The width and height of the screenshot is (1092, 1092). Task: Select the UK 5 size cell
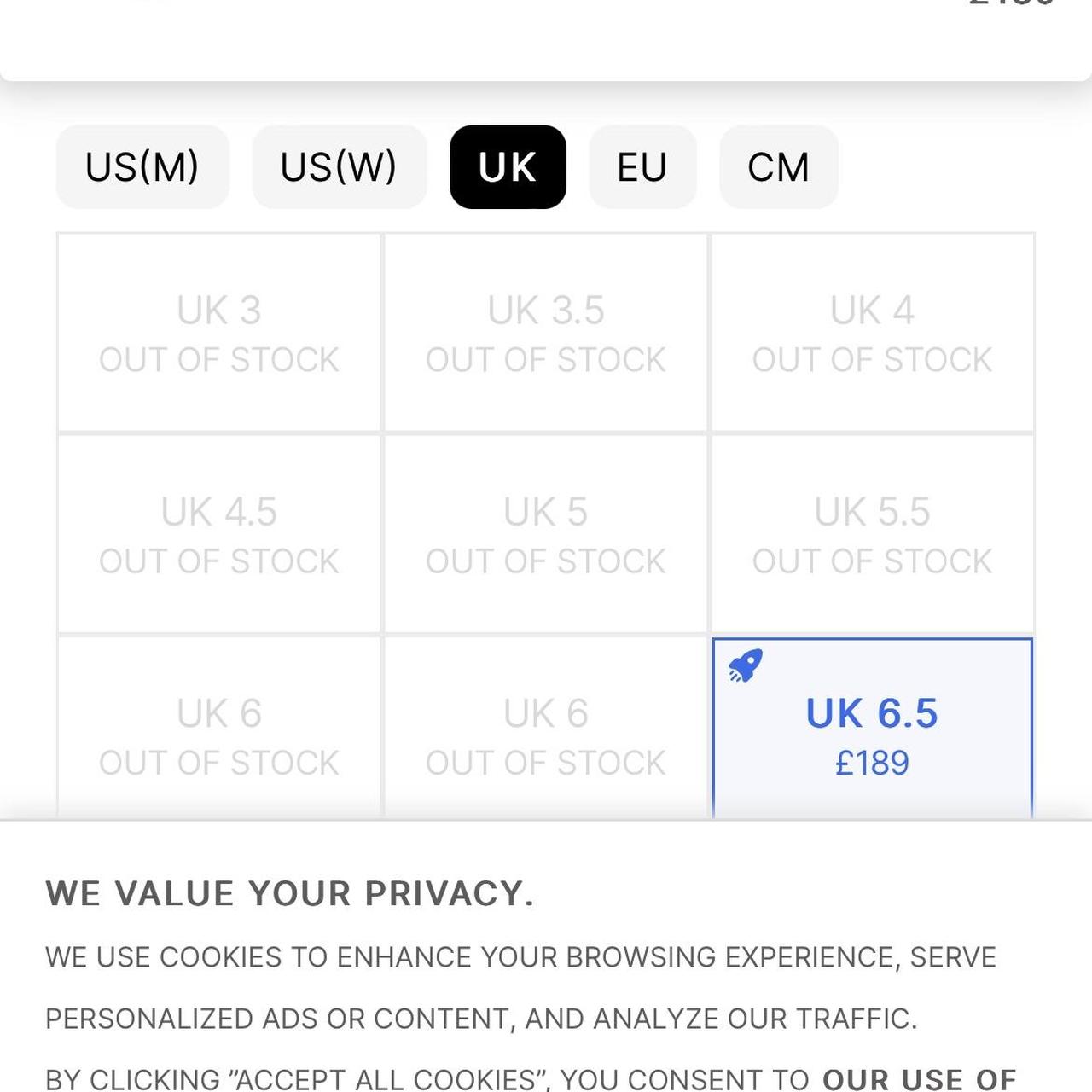pyautogui.click(x=546, y=535)
